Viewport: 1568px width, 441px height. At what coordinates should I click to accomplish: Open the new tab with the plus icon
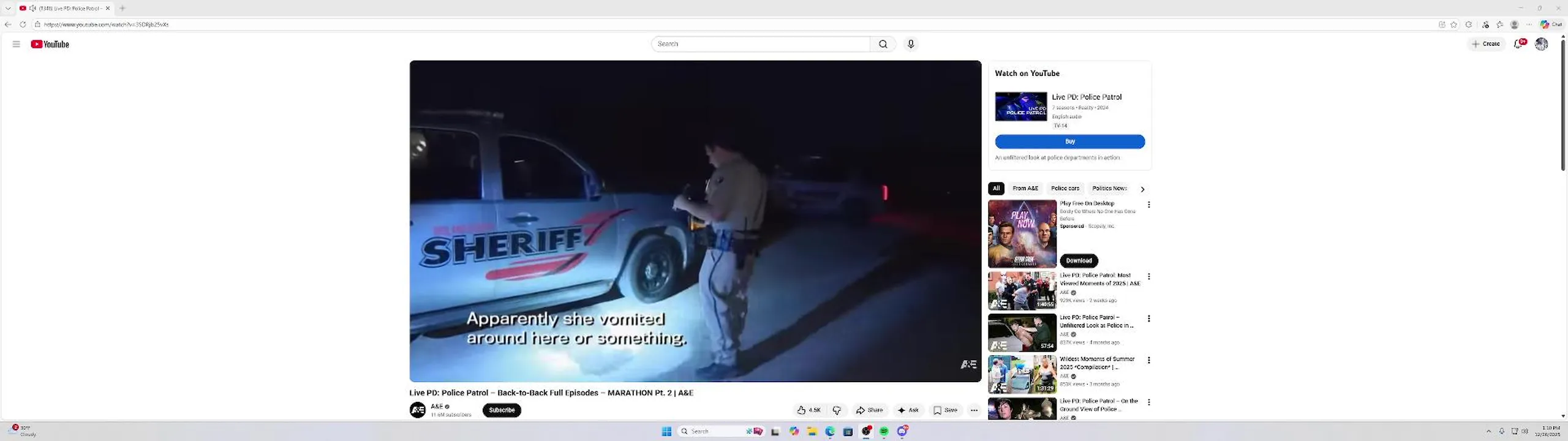pyautogui.click(x=123, y=8)
